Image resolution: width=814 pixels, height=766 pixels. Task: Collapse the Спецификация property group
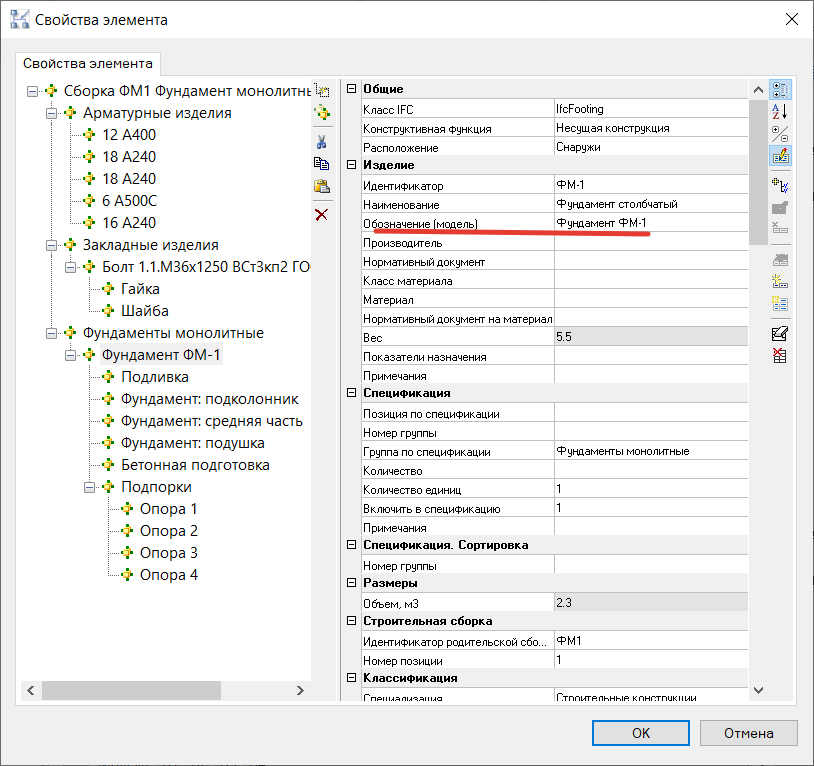(351, 393)
